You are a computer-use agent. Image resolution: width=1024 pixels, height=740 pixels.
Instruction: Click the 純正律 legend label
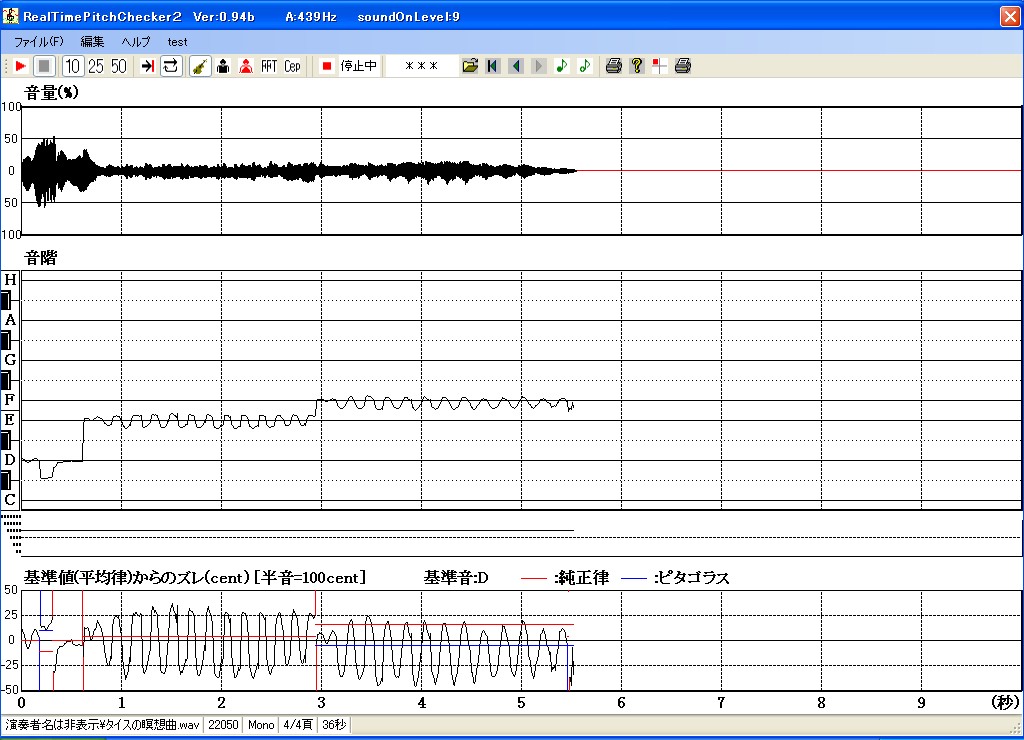[582, 578]
